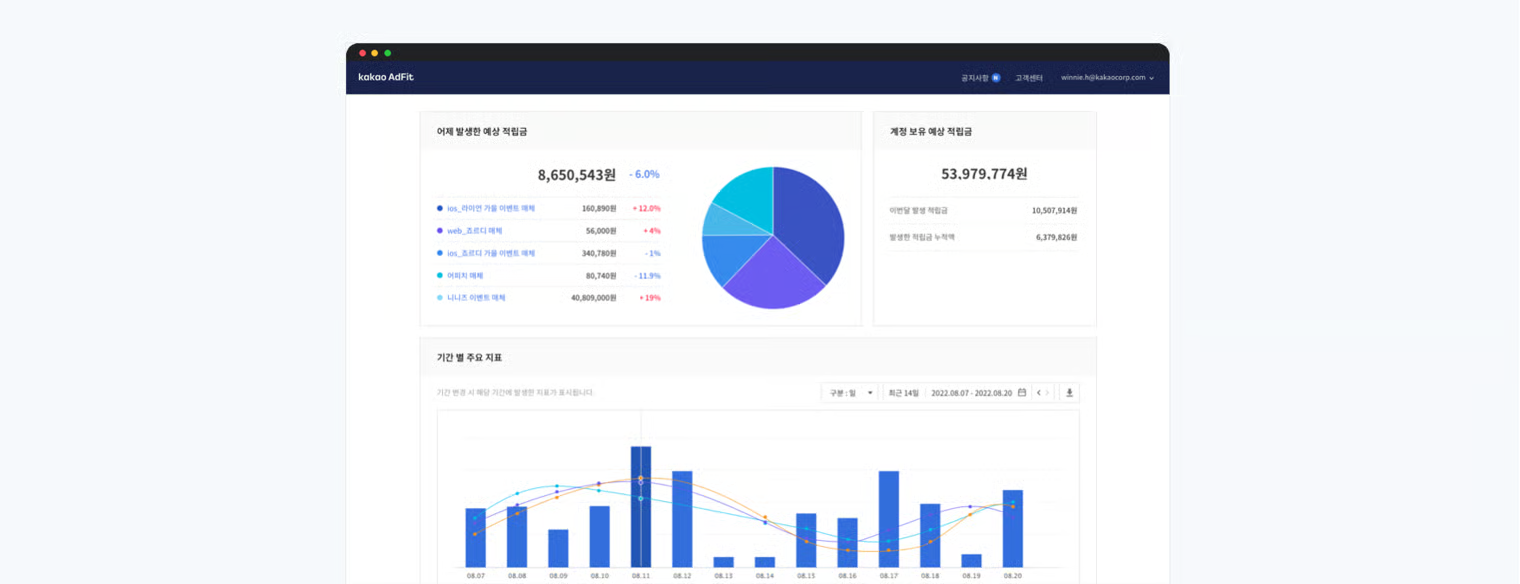Click the blue N badge beside 공지사항
Viewport: 1520px width, 584px height.
tap(996, 78)
